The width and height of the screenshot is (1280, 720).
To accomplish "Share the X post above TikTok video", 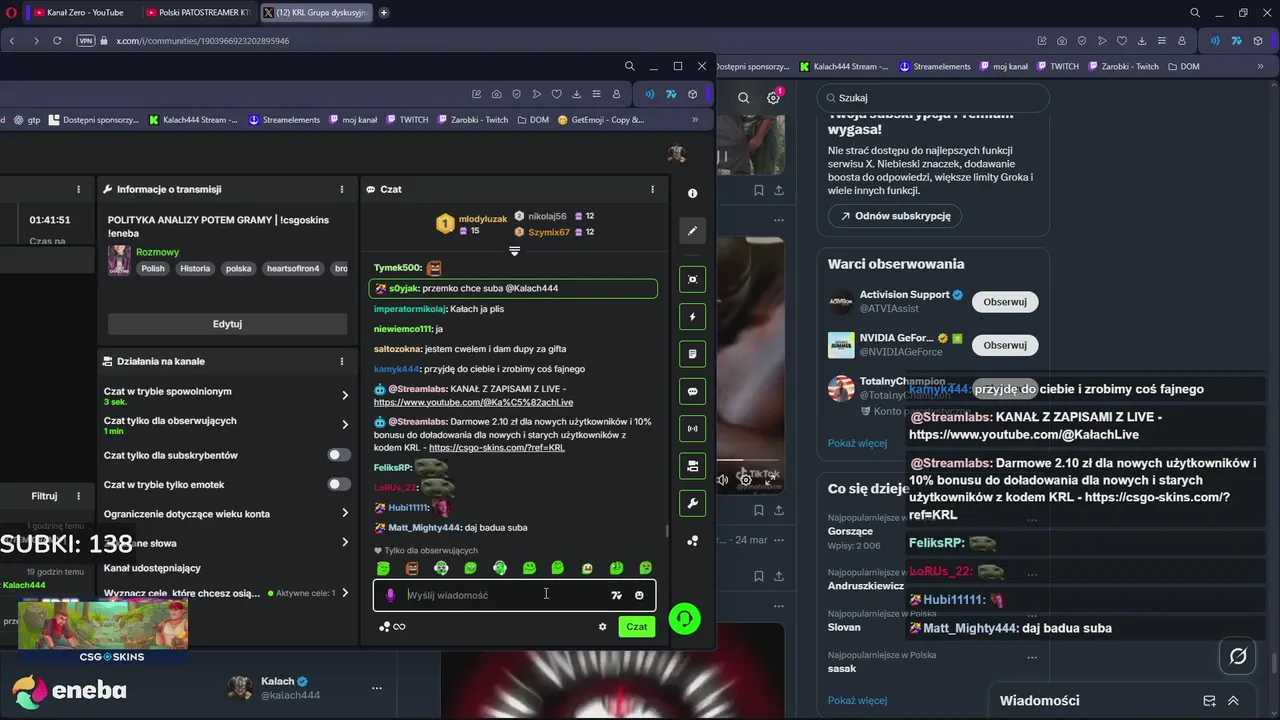I will click(779, 190).
